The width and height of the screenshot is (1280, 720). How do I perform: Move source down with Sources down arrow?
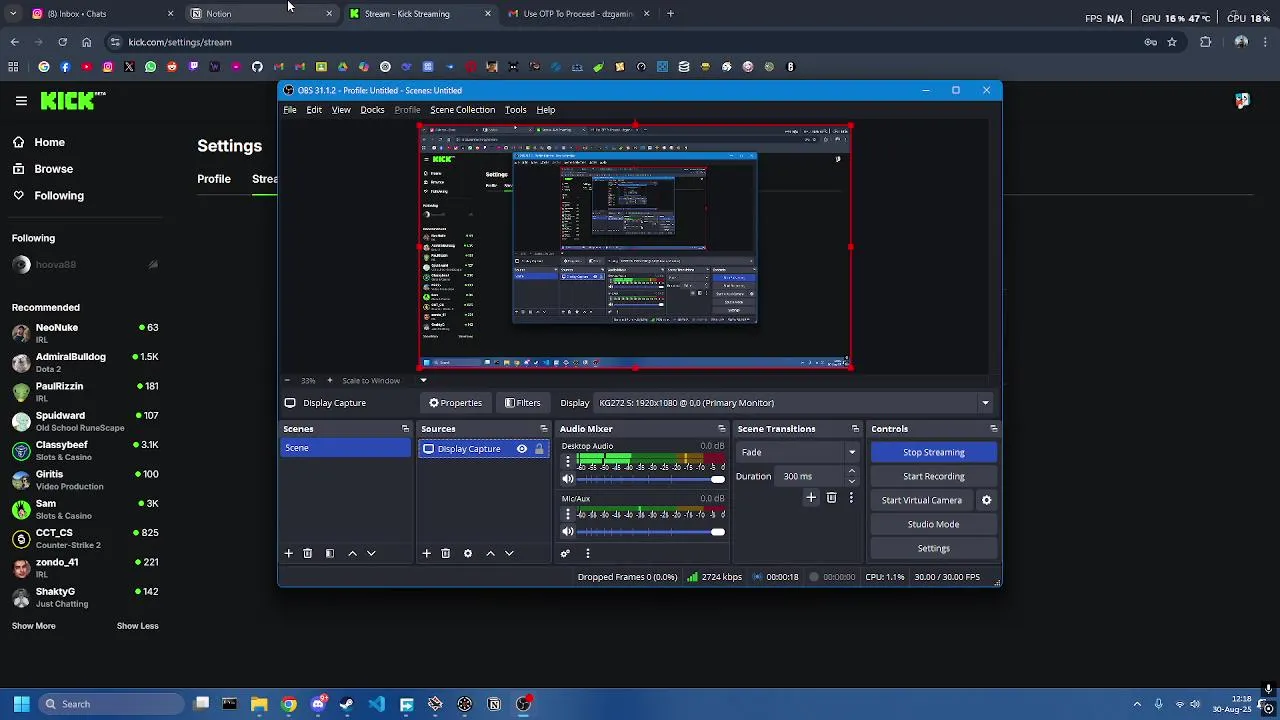(x=509, y=553)
